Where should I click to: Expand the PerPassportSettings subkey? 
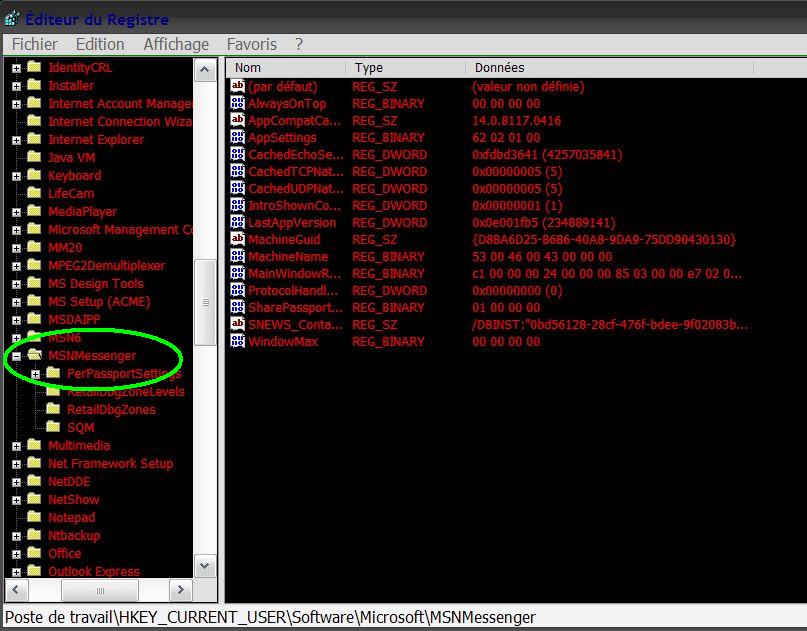36,374
